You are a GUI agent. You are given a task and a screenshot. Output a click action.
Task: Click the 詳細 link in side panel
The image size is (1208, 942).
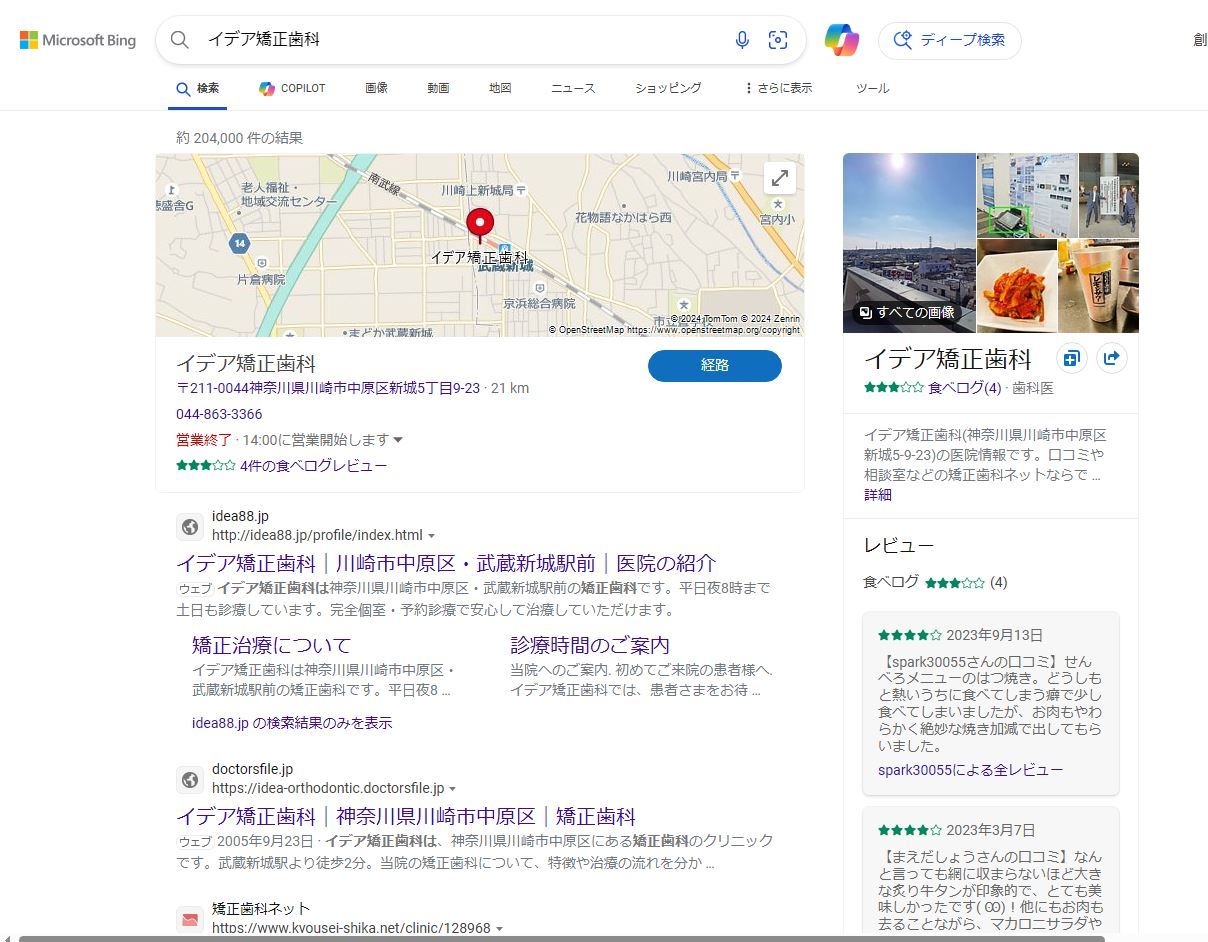pos(878,495)
